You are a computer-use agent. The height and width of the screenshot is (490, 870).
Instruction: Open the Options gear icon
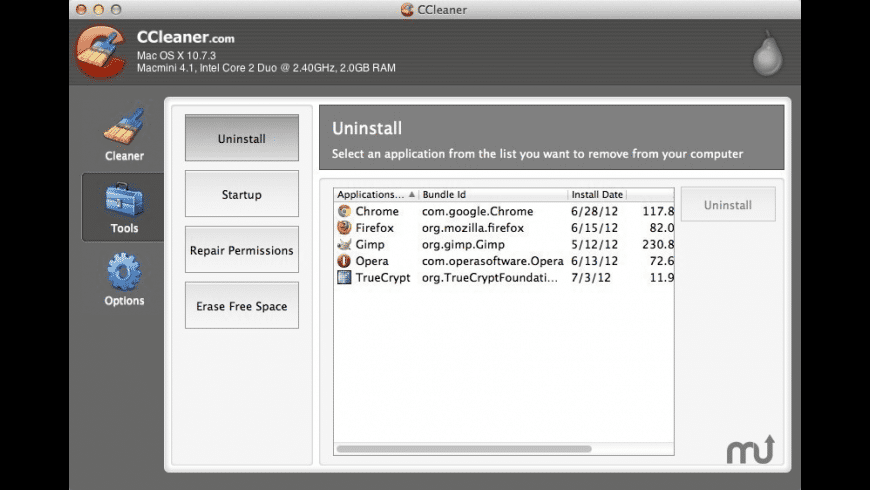tap(124, 271)
